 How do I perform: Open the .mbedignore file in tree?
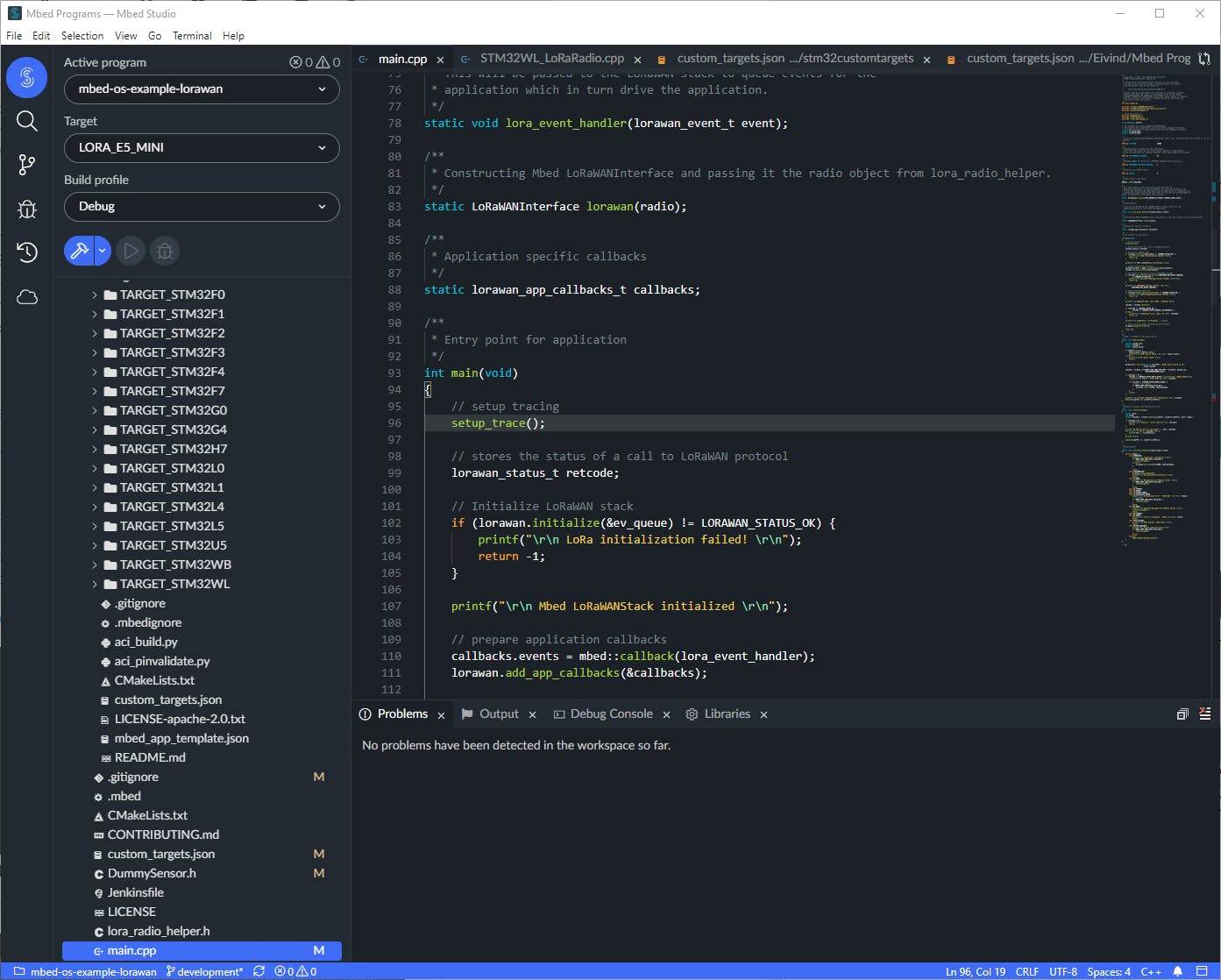[x=147, y=622]
